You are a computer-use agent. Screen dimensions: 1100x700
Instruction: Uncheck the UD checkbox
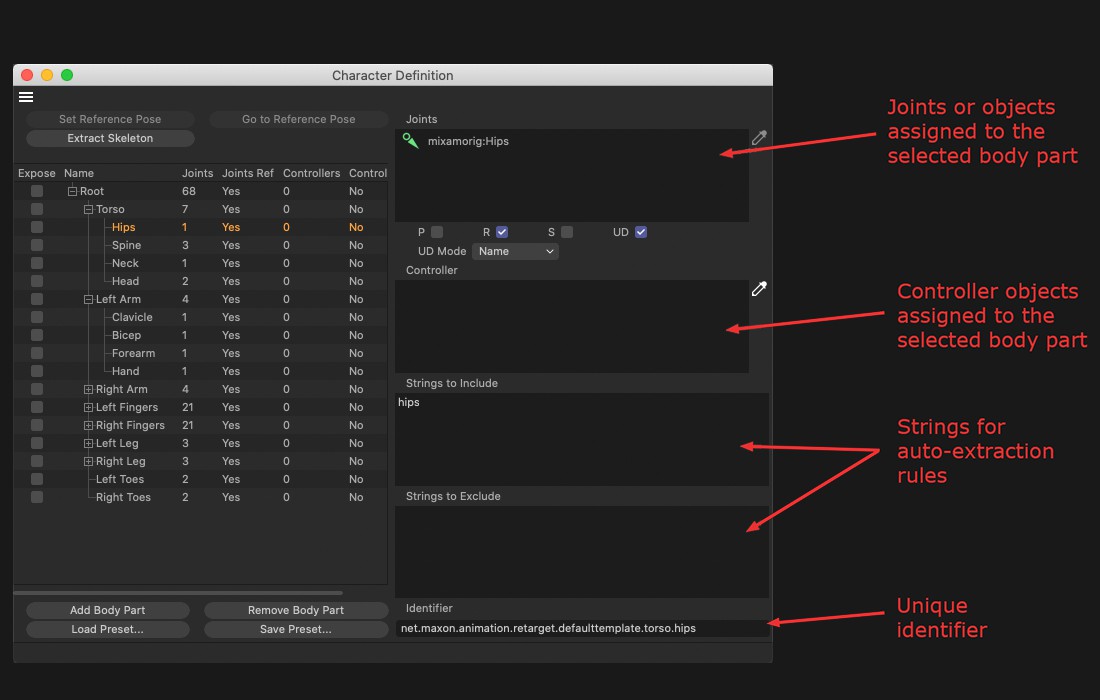coord(641,231)
